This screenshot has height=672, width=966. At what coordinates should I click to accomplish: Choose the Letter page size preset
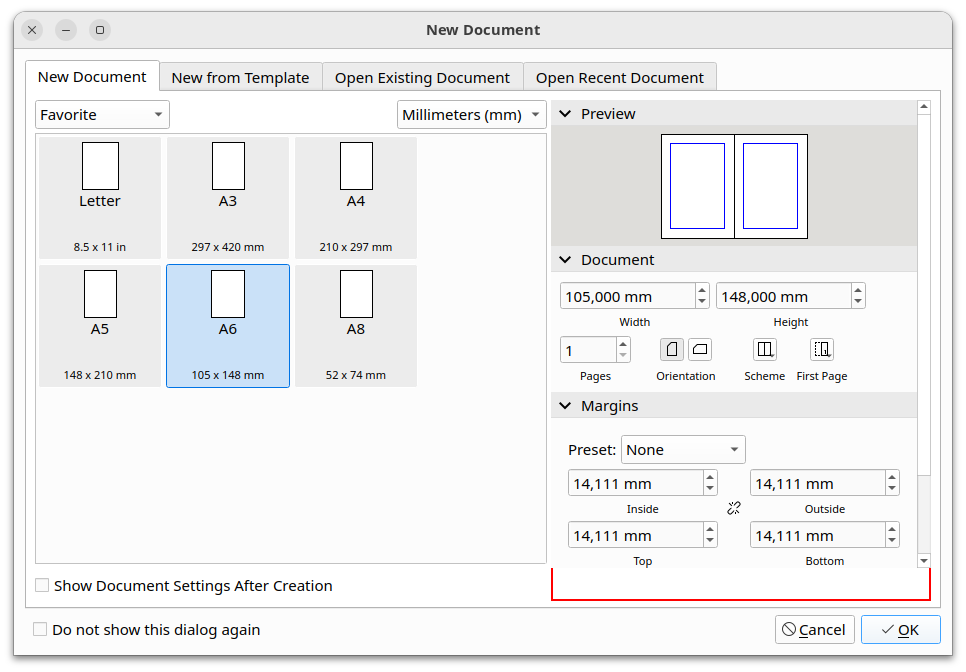tap(100, 198)
